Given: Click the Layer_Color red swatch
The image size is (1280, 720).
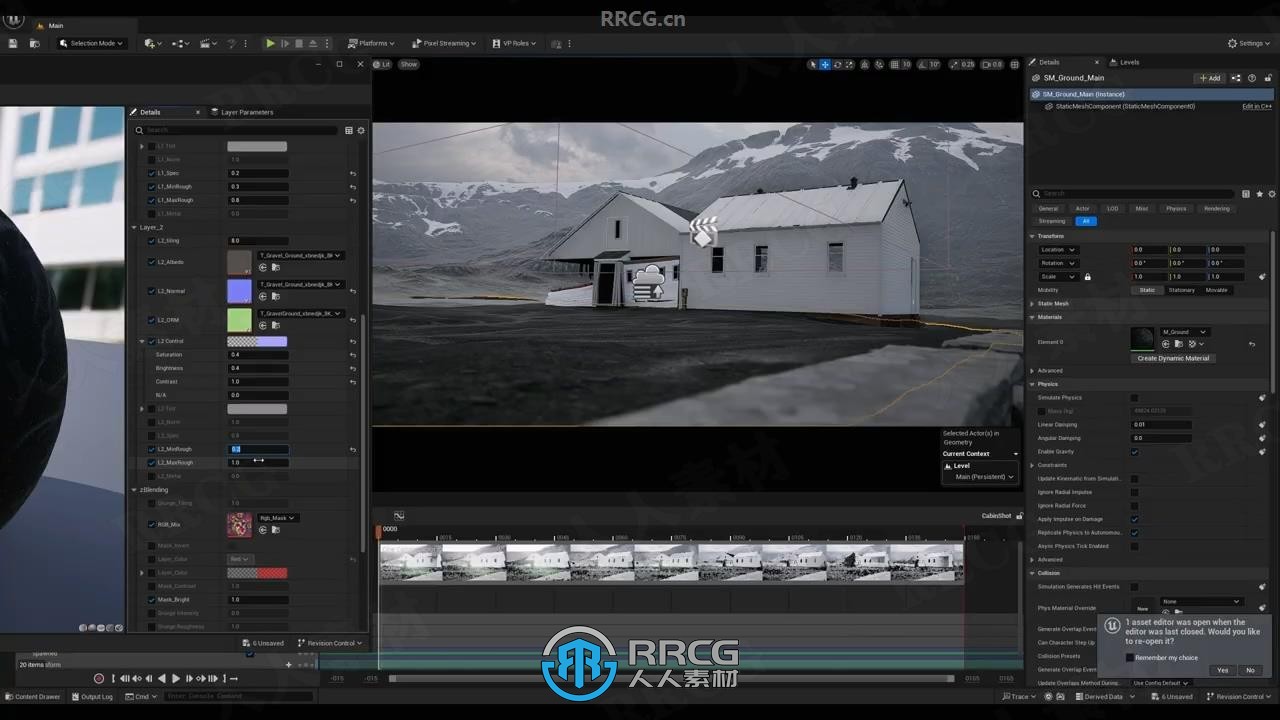Looking at the screenshot, I should tap(257, 573).
